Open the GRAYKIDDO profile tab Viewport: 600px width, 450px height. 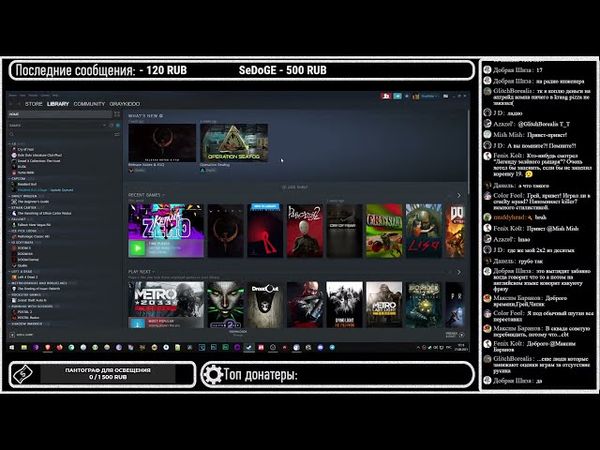tap(125, 104)
